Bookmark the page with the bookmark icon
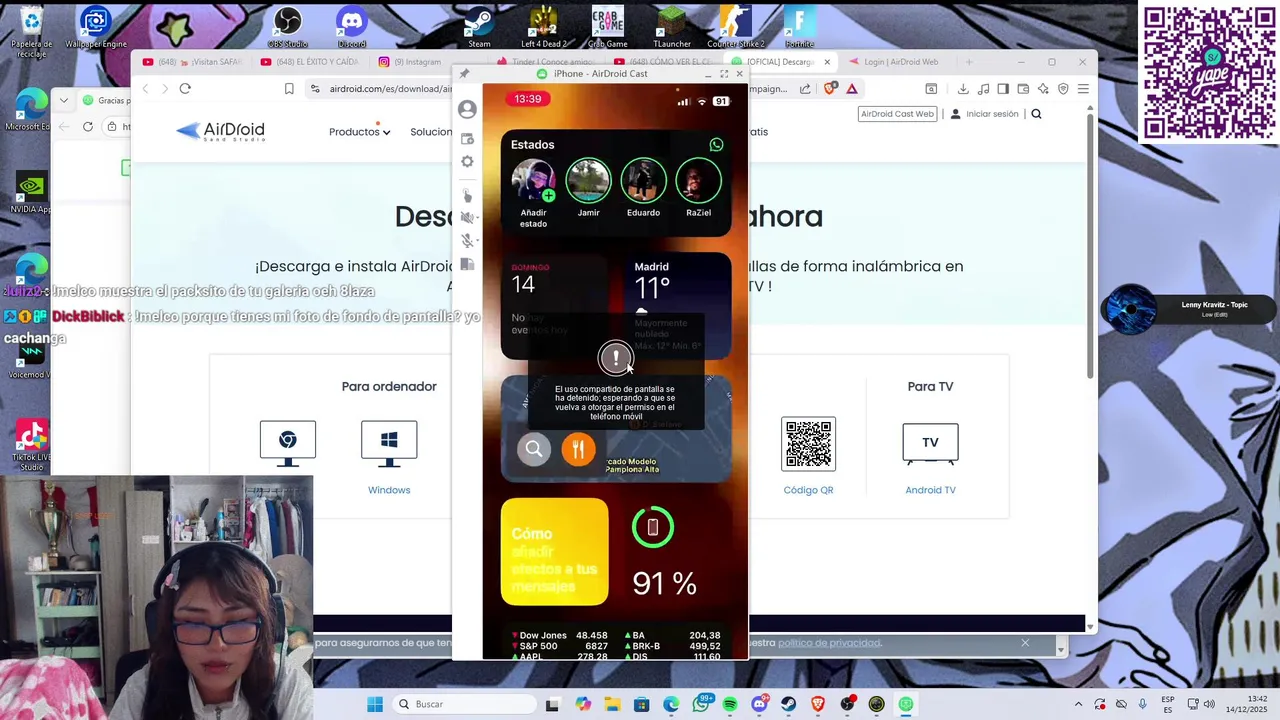 click(x=289, y=89)
